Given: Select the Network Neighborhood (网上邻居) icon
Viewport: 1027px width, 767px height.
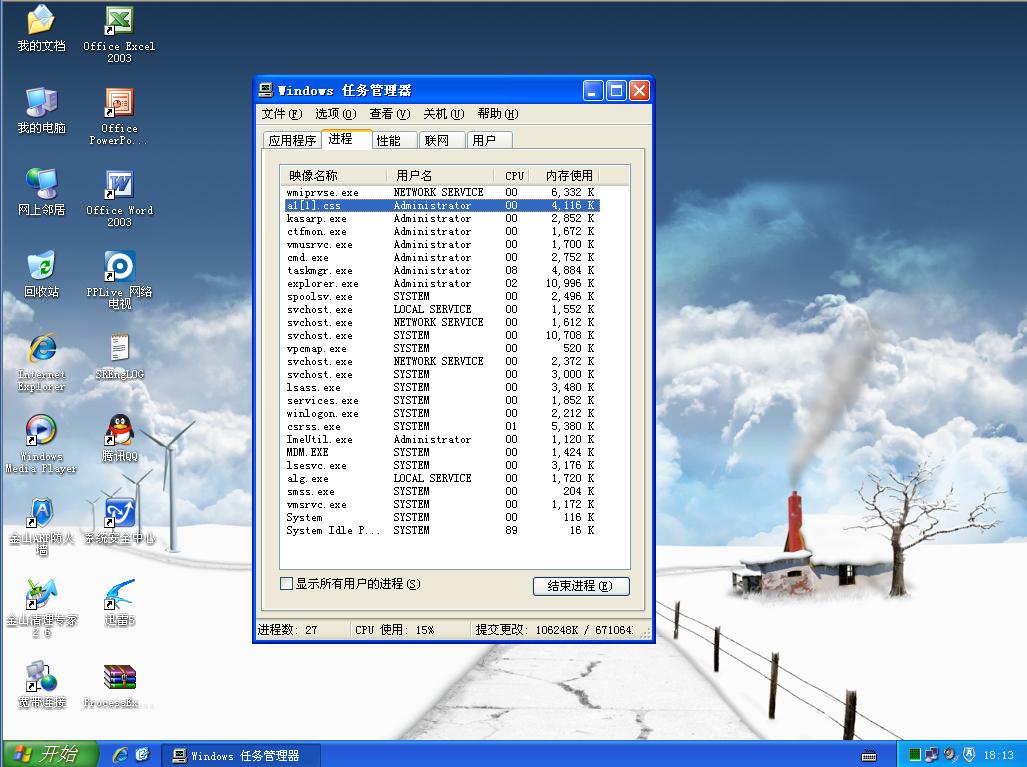Looking at the screenshot, I should point(41,192).
